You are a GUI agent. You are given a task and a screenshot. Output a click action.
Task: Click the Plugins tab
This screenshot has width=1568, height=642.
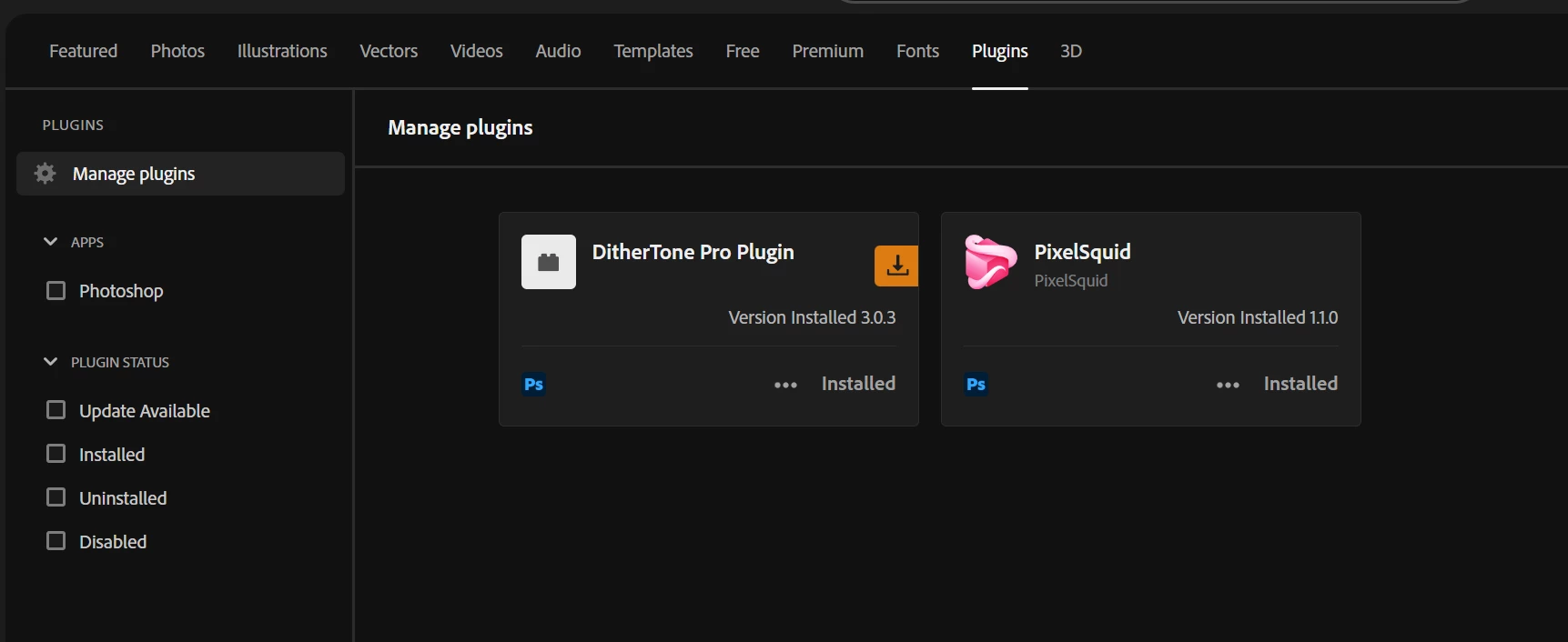1000,51
